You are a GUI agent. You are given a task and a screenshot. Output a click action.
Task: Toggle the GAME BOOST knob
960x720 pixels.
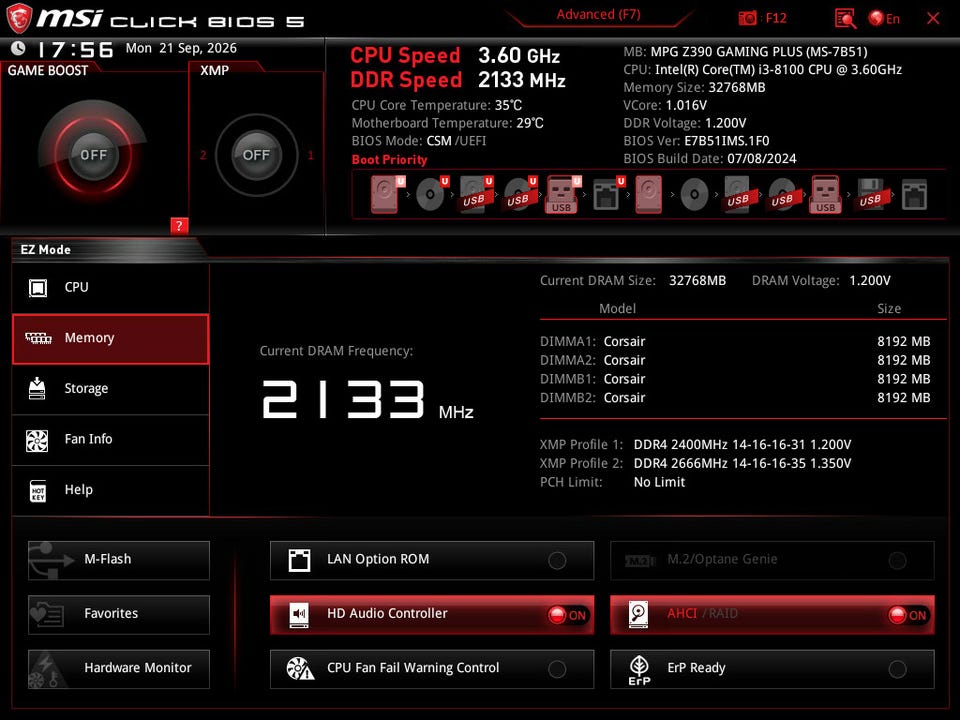(x=93, y=155)
